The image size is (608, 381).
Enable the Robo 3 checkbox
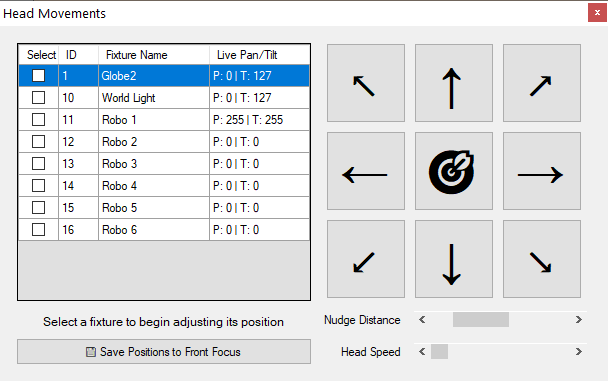click(x=38, y=164)
